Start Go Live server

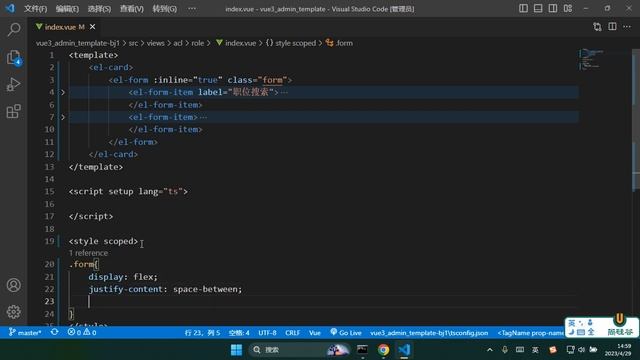pyautogui.click(x=346, y=333)
